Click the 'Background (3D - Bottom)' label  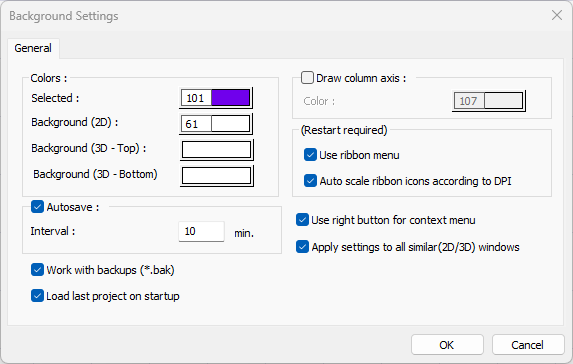(95, 174)
